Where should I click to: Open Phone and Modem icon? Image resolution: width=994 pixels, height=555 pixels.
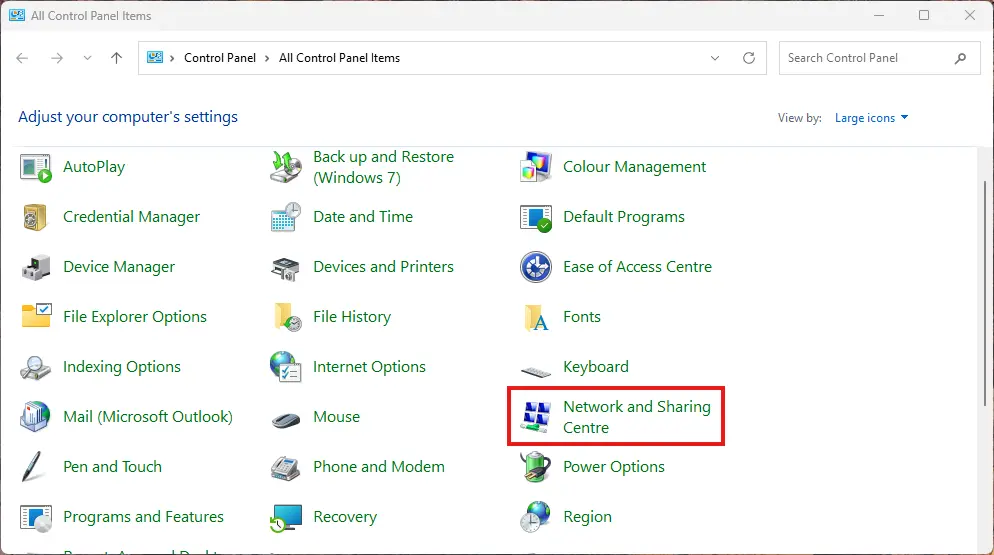click(x=286, y=468)
